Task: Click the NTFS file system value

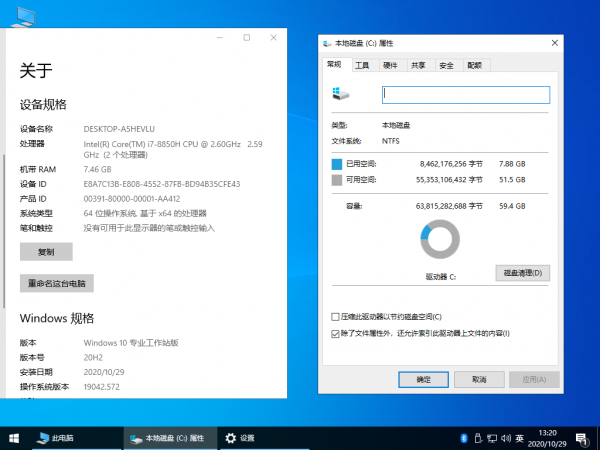Action: click(x=391, y=141)
